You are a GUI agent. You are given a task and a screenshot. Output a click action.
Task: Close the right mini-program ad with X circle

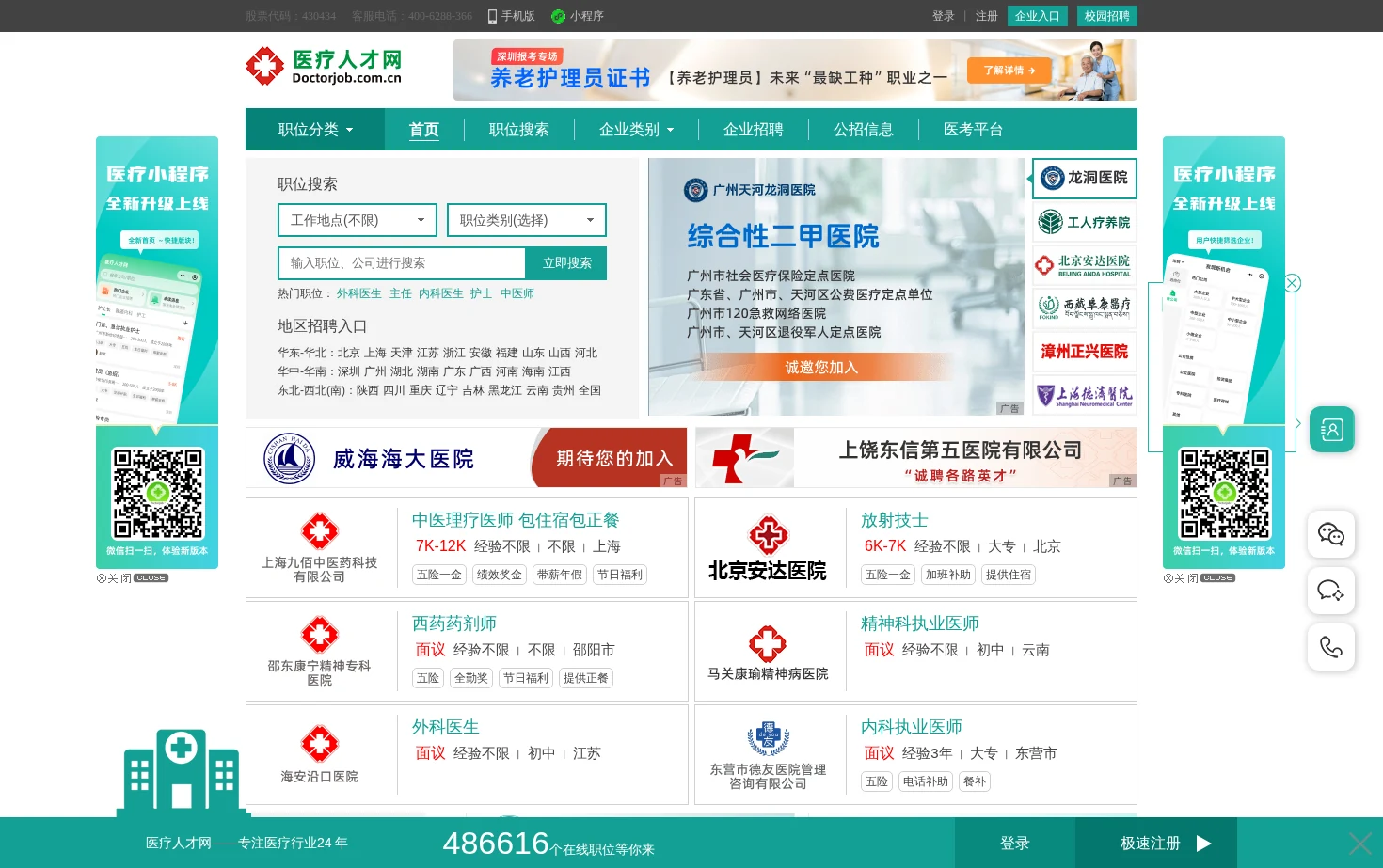coord(1292,283)
